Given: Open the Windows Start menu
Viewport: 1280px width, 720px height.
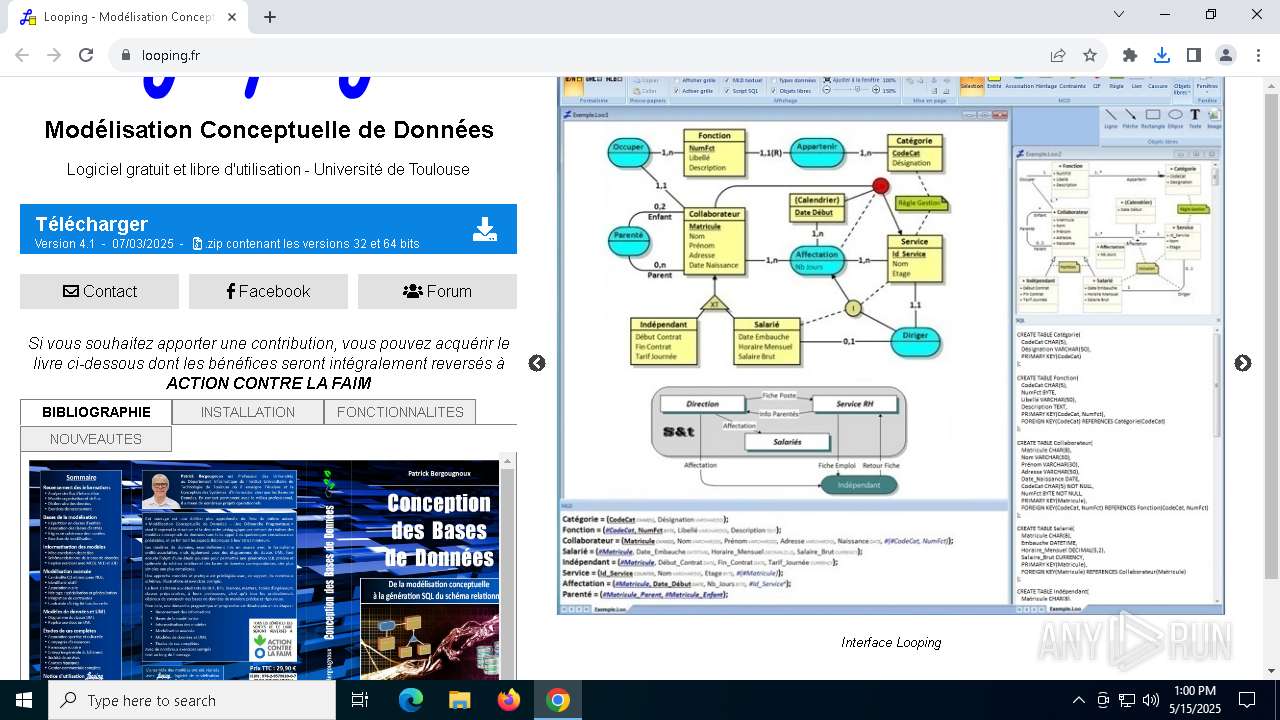Looking at the screenshot, I should tap(24, 700).
